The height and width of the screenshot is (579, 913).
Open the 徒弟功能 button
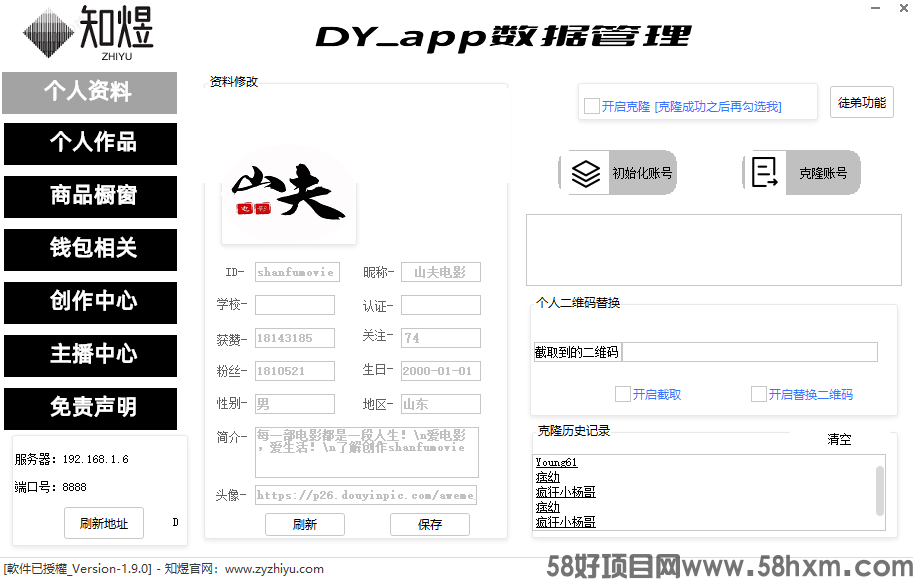click(x=862, y=103)
